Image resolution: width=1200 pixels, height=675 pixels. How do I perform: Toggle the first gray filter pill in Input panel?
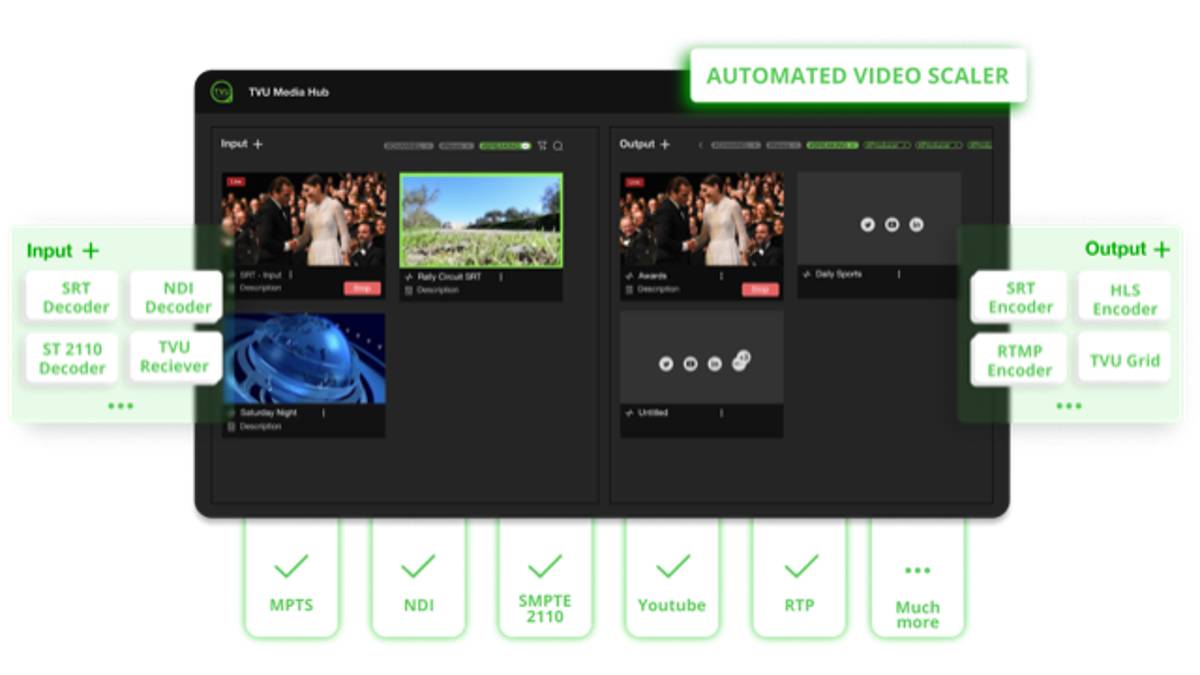point(408,146)
